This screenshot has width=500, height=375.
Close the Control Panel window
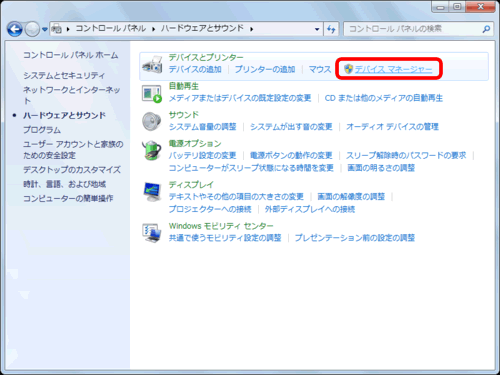pos(480,7)
